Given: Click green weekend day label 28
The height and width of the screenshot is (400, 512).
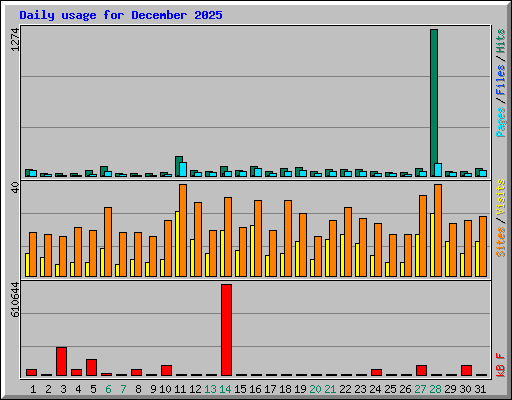Looking at the screenshot, I should click(435, 389).
